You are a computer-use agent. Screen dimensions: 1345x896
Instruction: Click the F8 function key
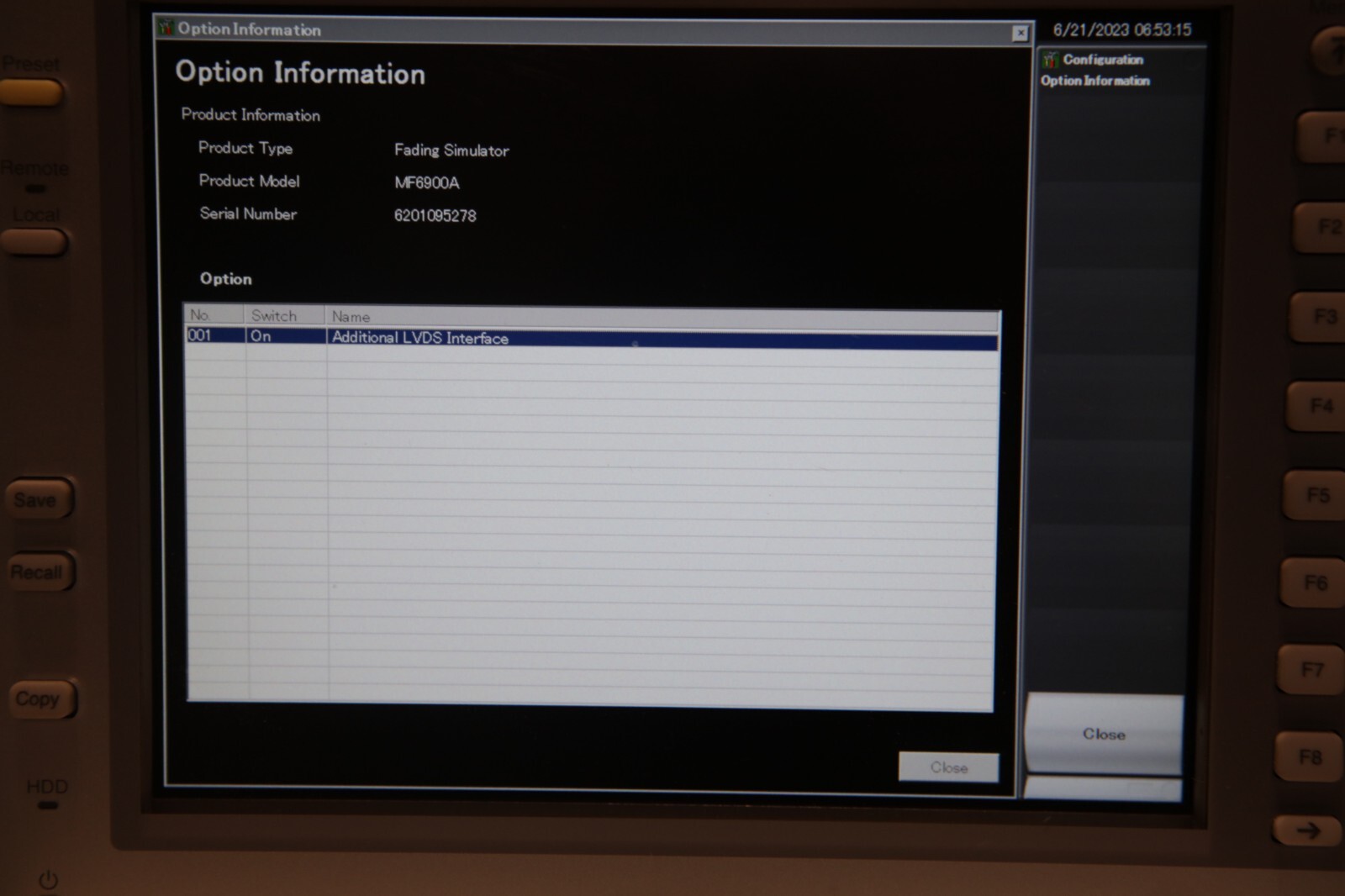pyautogui.click(x=1308, y=757)
